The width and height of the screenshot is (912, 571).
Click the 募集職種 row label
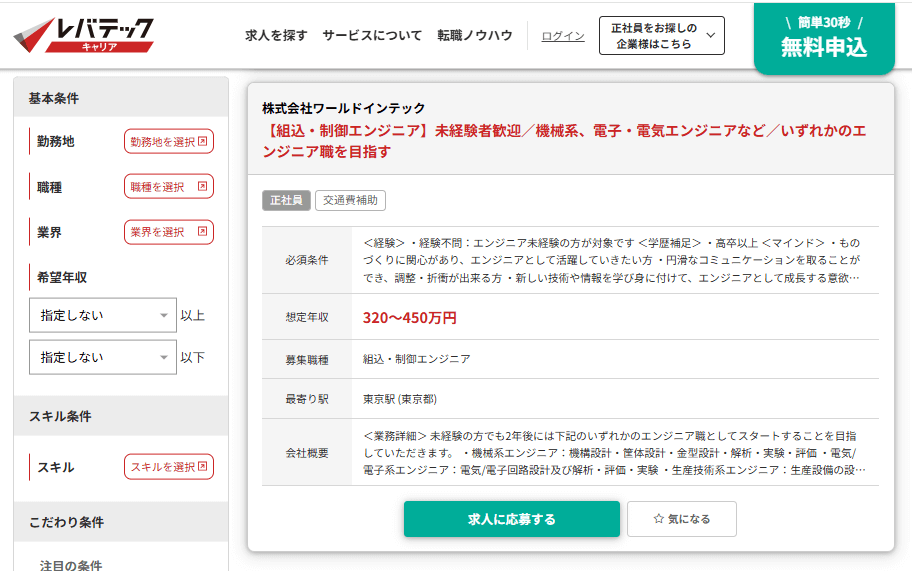click(x=307, y=360)
